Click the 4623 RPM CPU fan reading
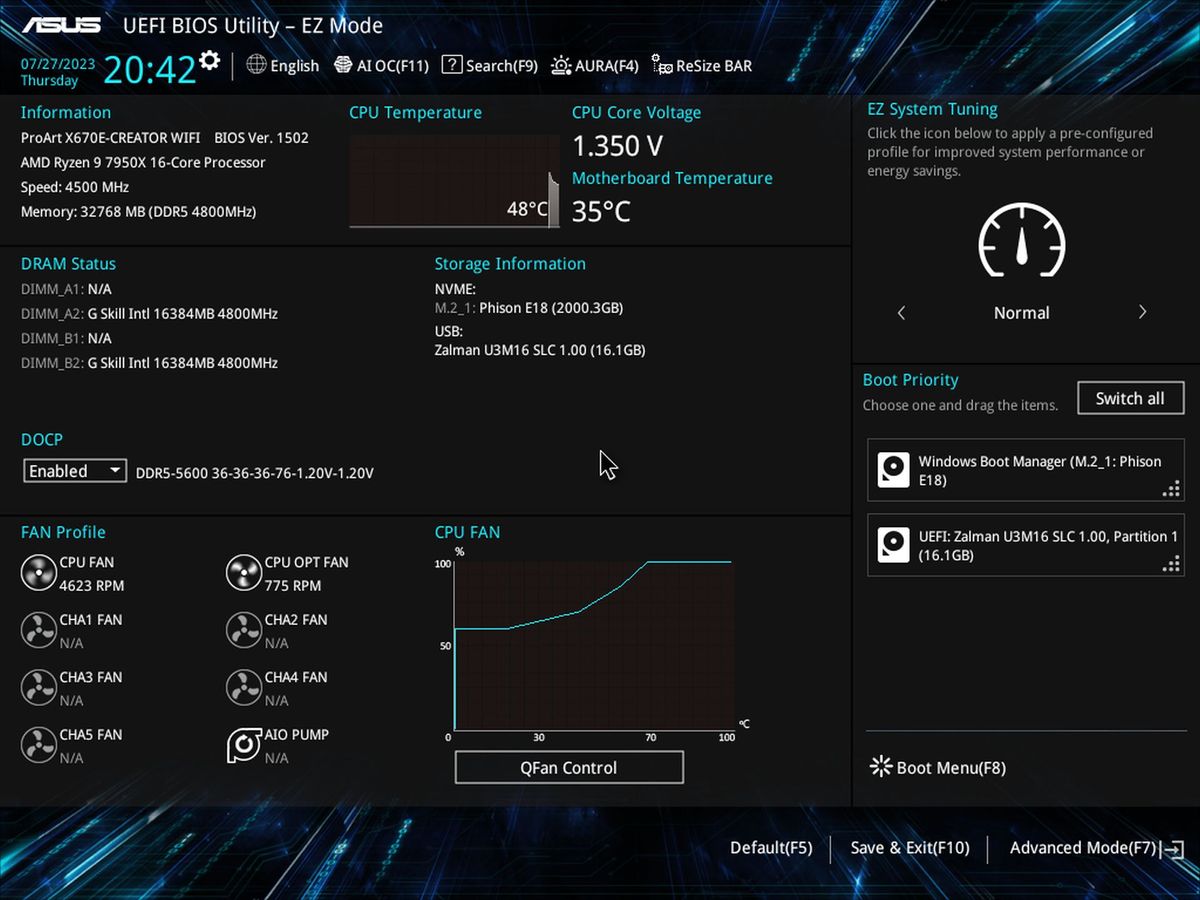1200x900 pixels. point(92,586)
